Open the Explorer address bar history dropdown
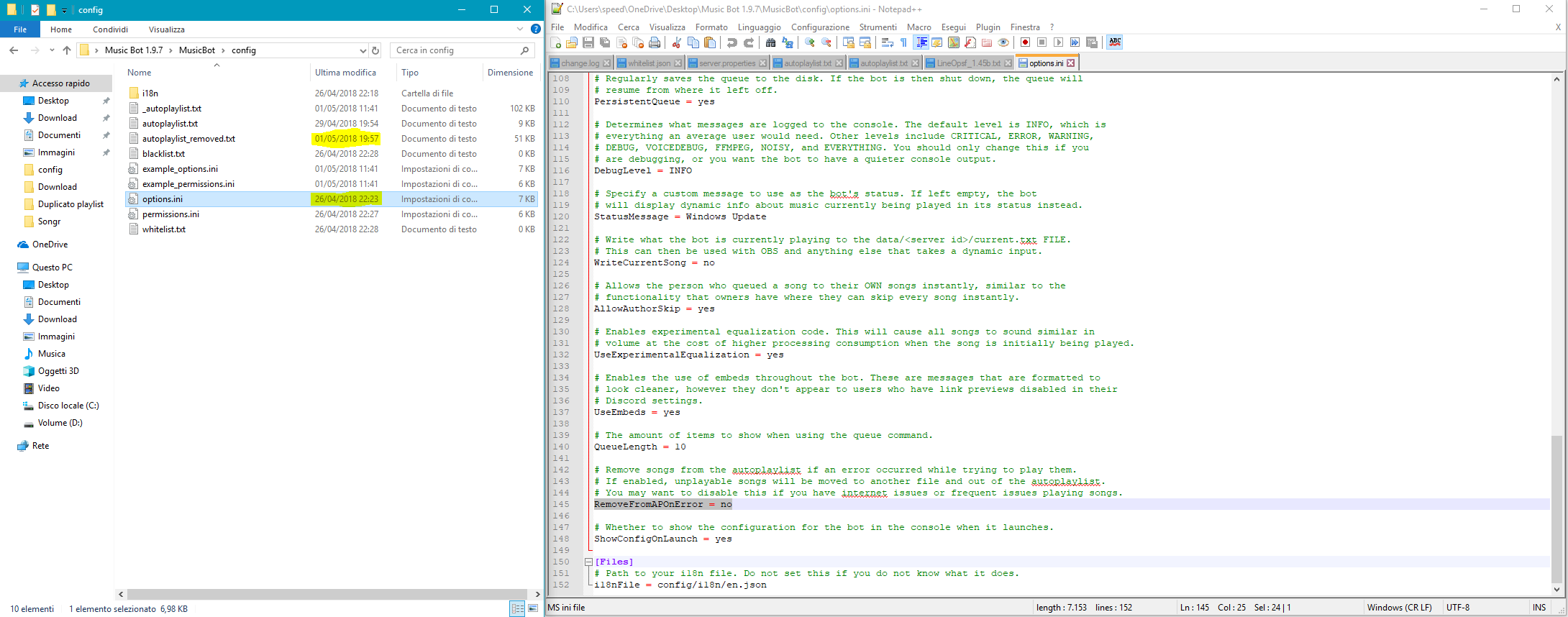Image resolution: width=1568 pixels, height=617 pixels. (x=363, y=50)
